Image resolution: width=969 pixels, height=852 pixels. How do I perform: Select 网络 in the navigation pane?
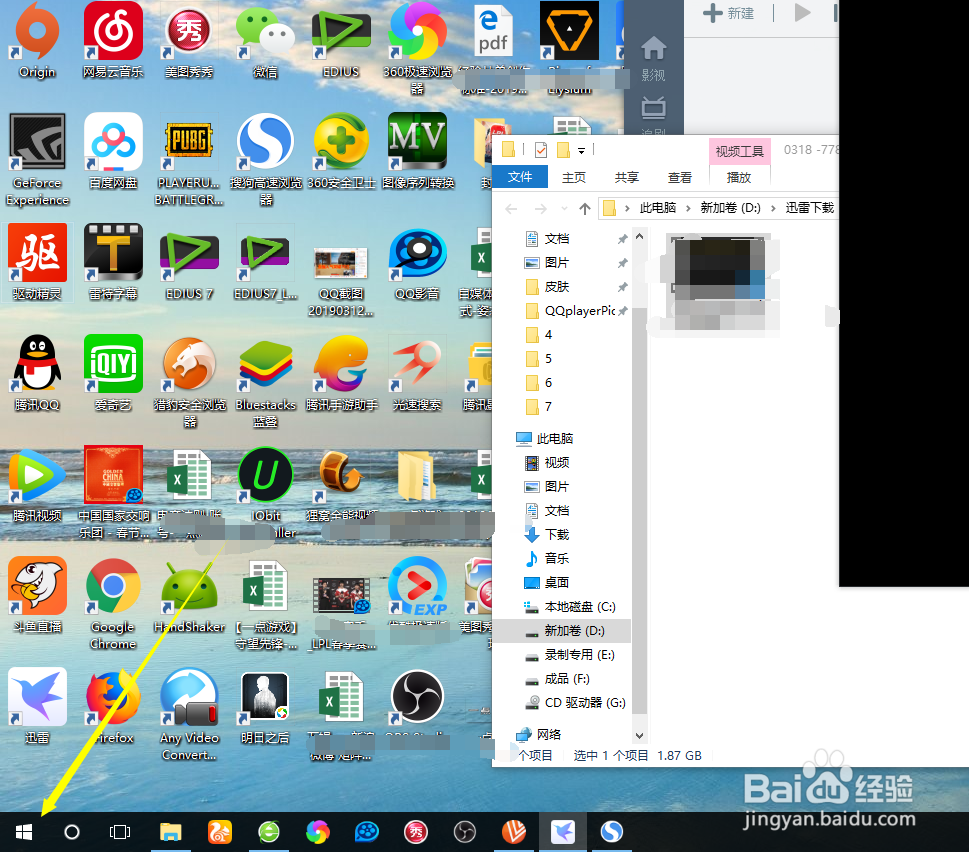539,734
